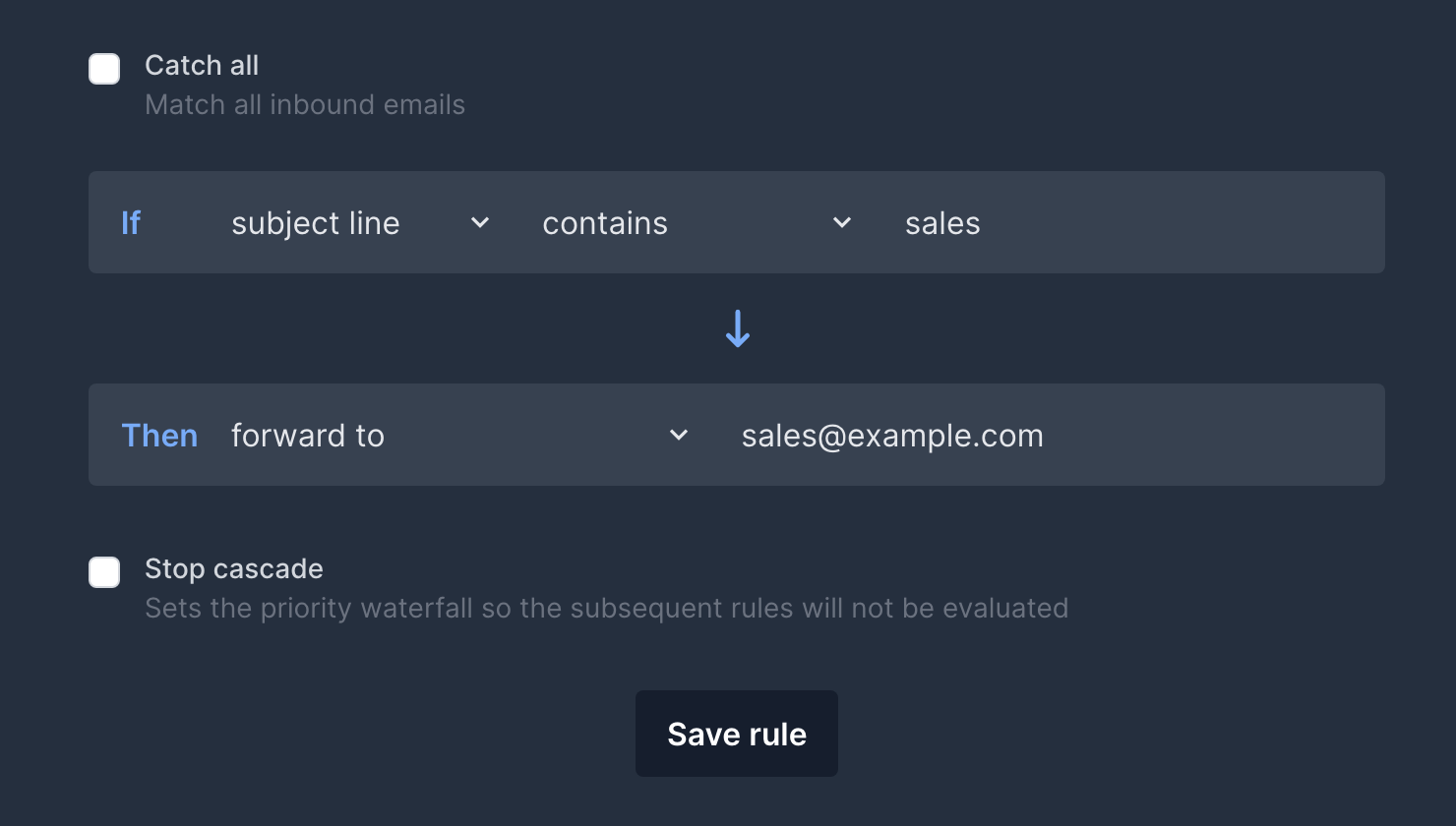Click the blue Then label
Viewport: 1456px width, 826px height.
tap(159, 435)
